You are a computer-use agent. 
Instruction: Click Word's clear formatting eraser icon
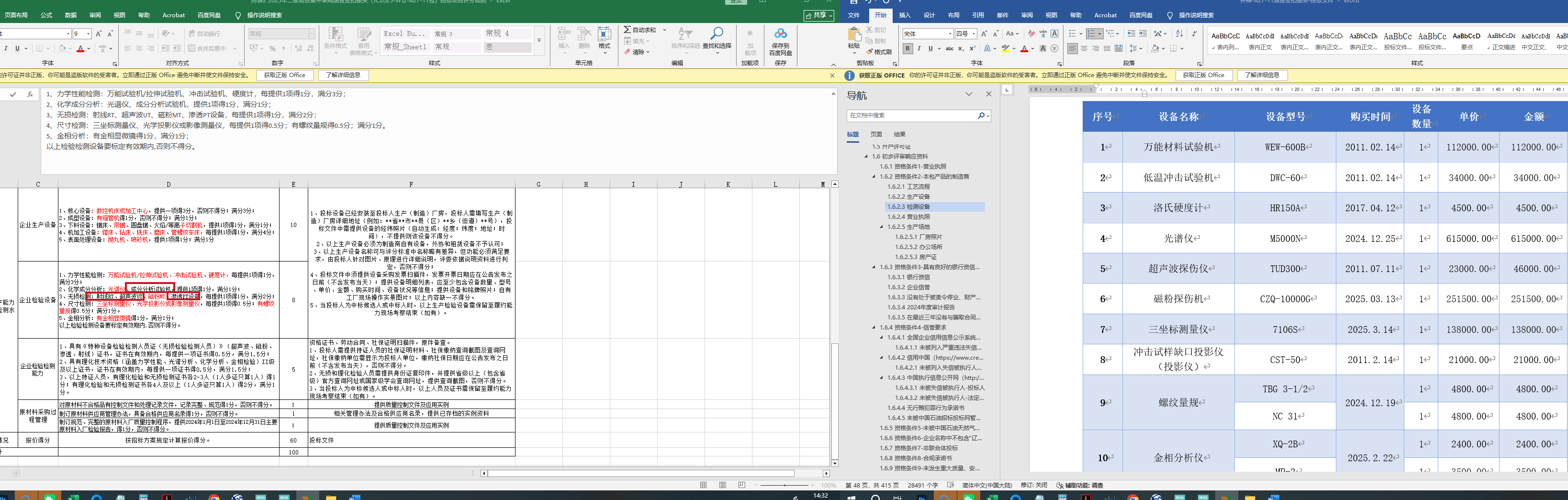coord(1031,34)
